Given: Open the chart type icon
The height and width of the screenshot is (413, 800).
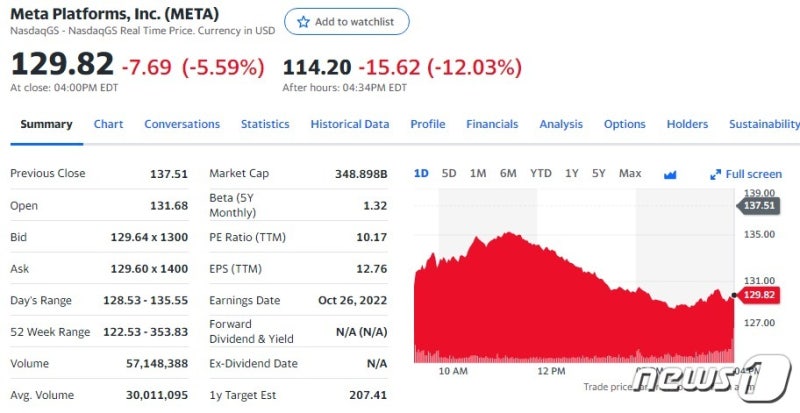Looking at the screenshot, I should [x=670, y=174].
